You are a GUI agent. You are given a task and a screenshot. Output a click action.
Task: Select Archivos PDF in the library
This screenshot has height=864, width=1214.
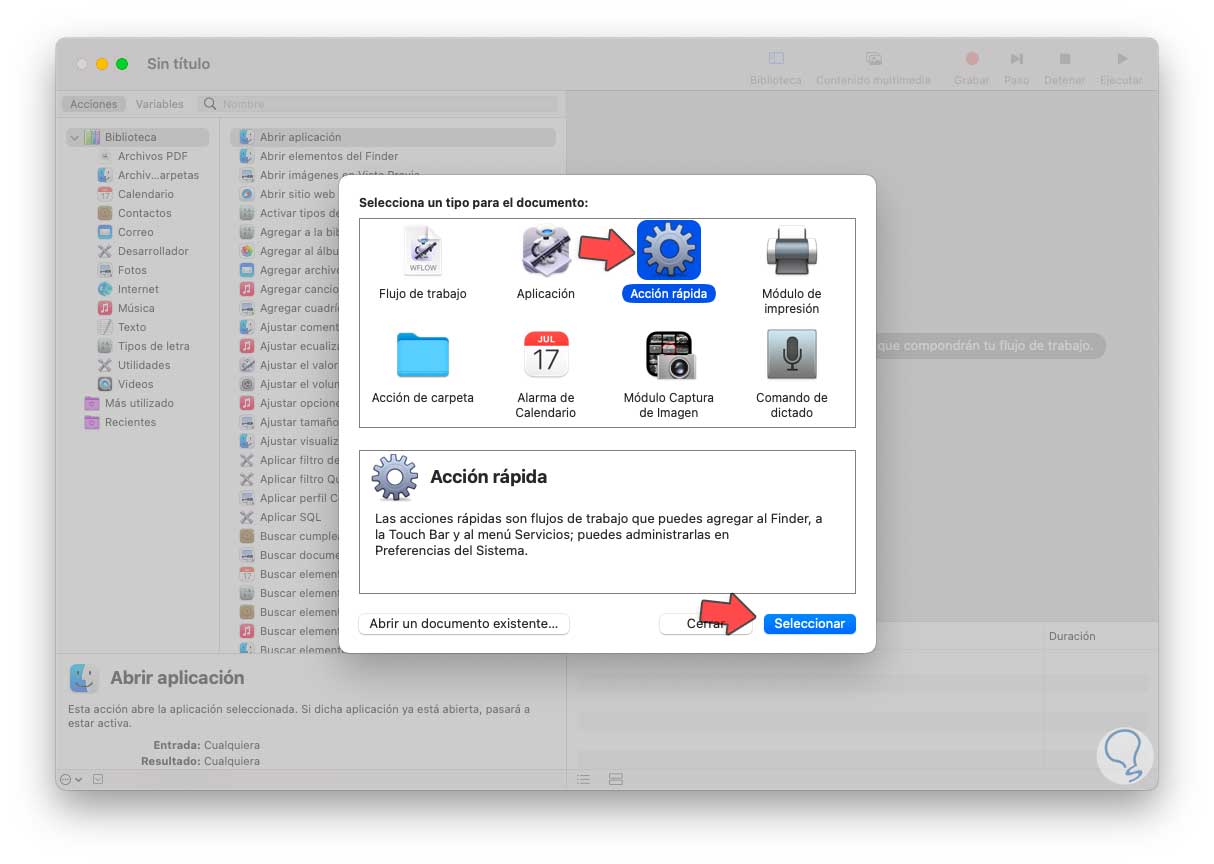click(152, 156)
